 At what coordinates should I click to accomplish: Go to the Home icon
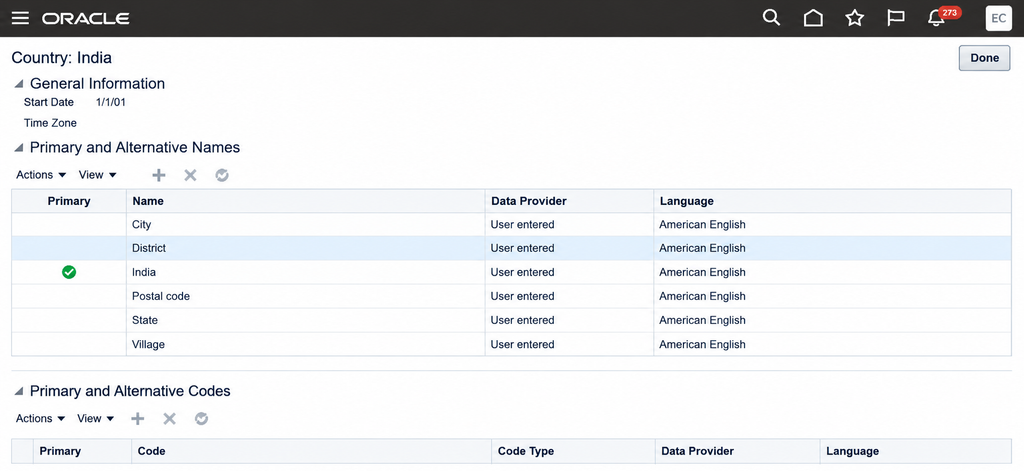(813, 18)
